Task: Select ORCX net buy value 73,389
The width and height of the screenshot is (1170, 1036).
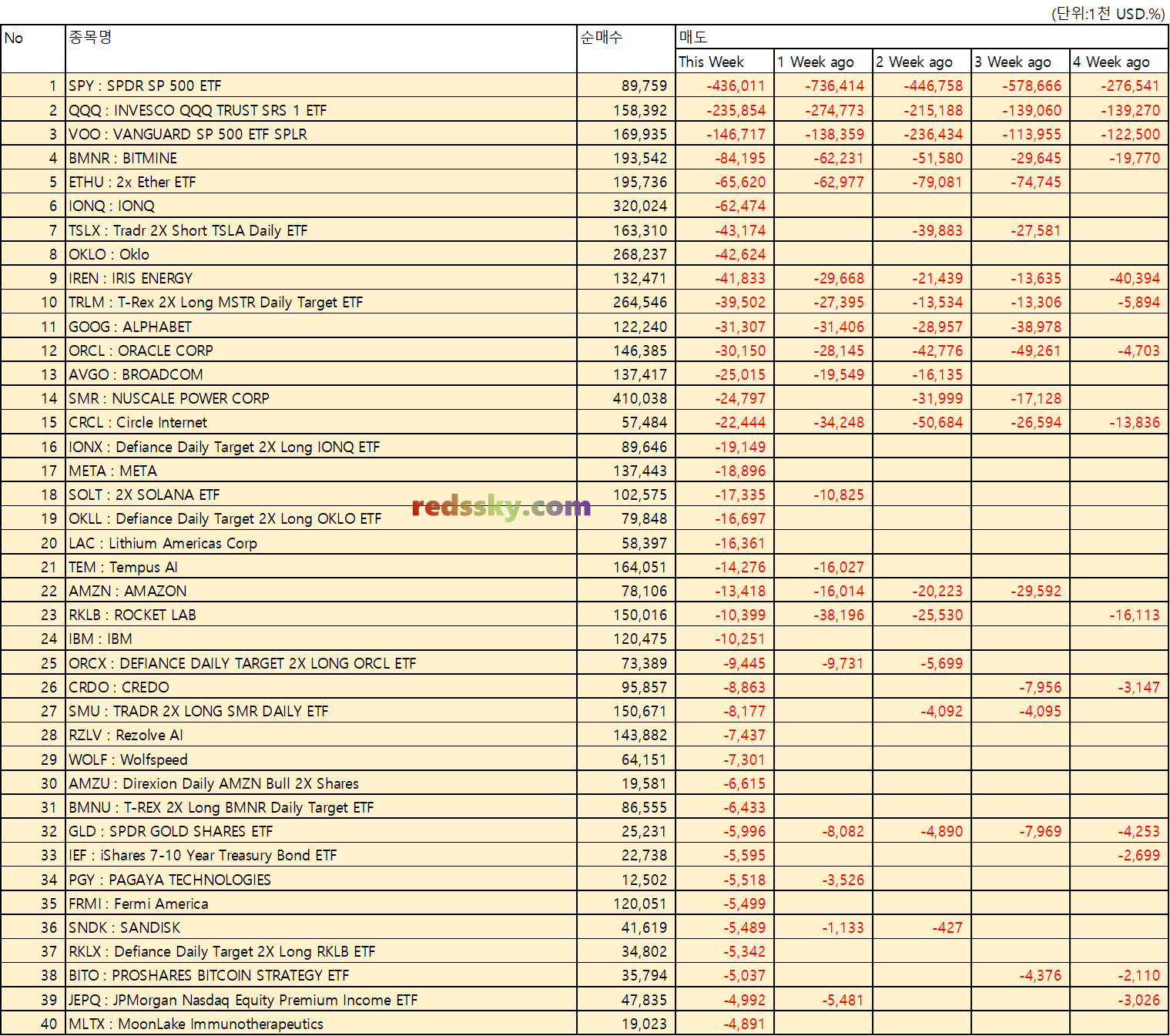Action: (x=626, y=663)
